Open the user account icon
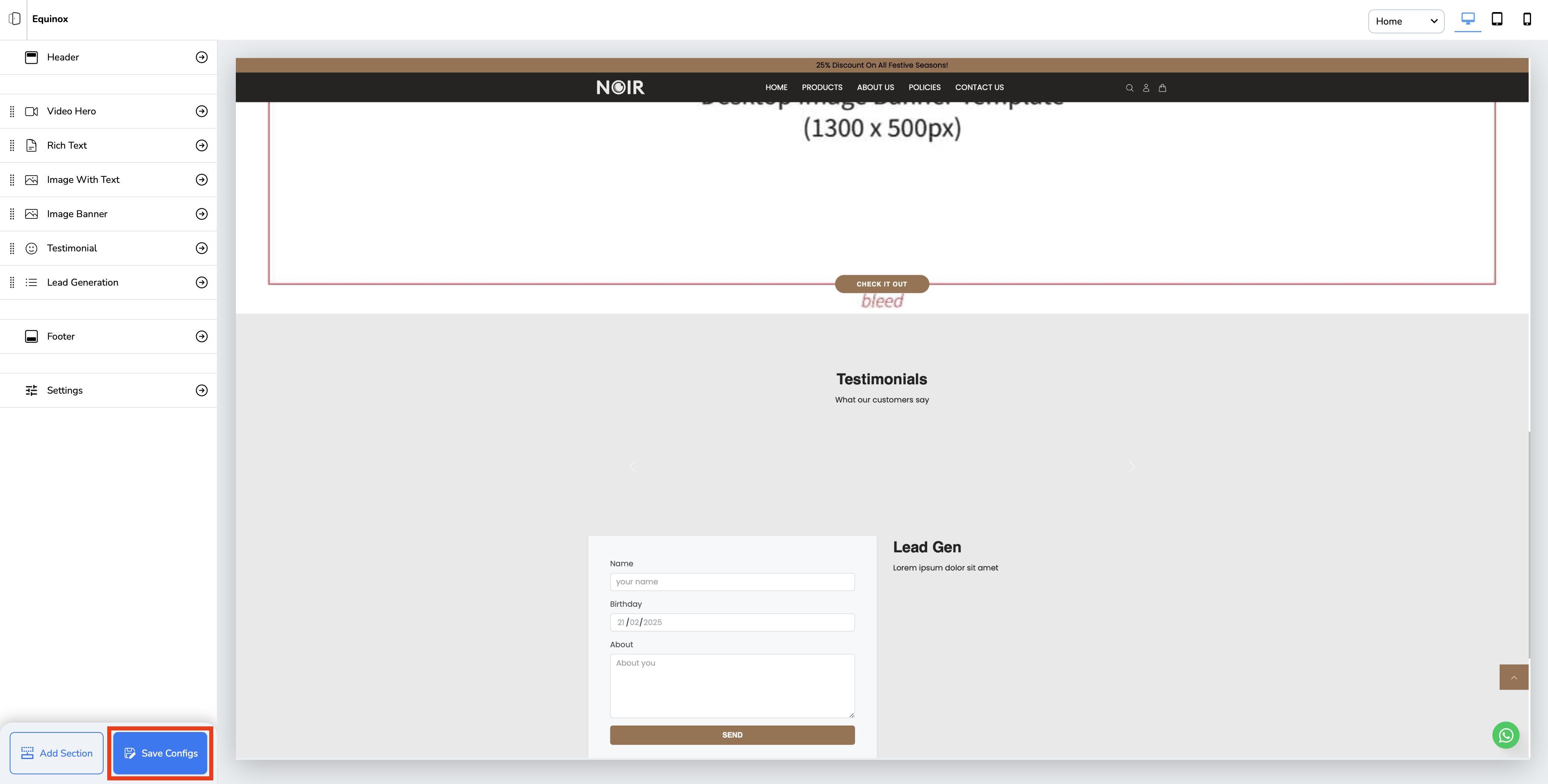Viewport: 1548px width, 784px height. tap(1146, 88)
